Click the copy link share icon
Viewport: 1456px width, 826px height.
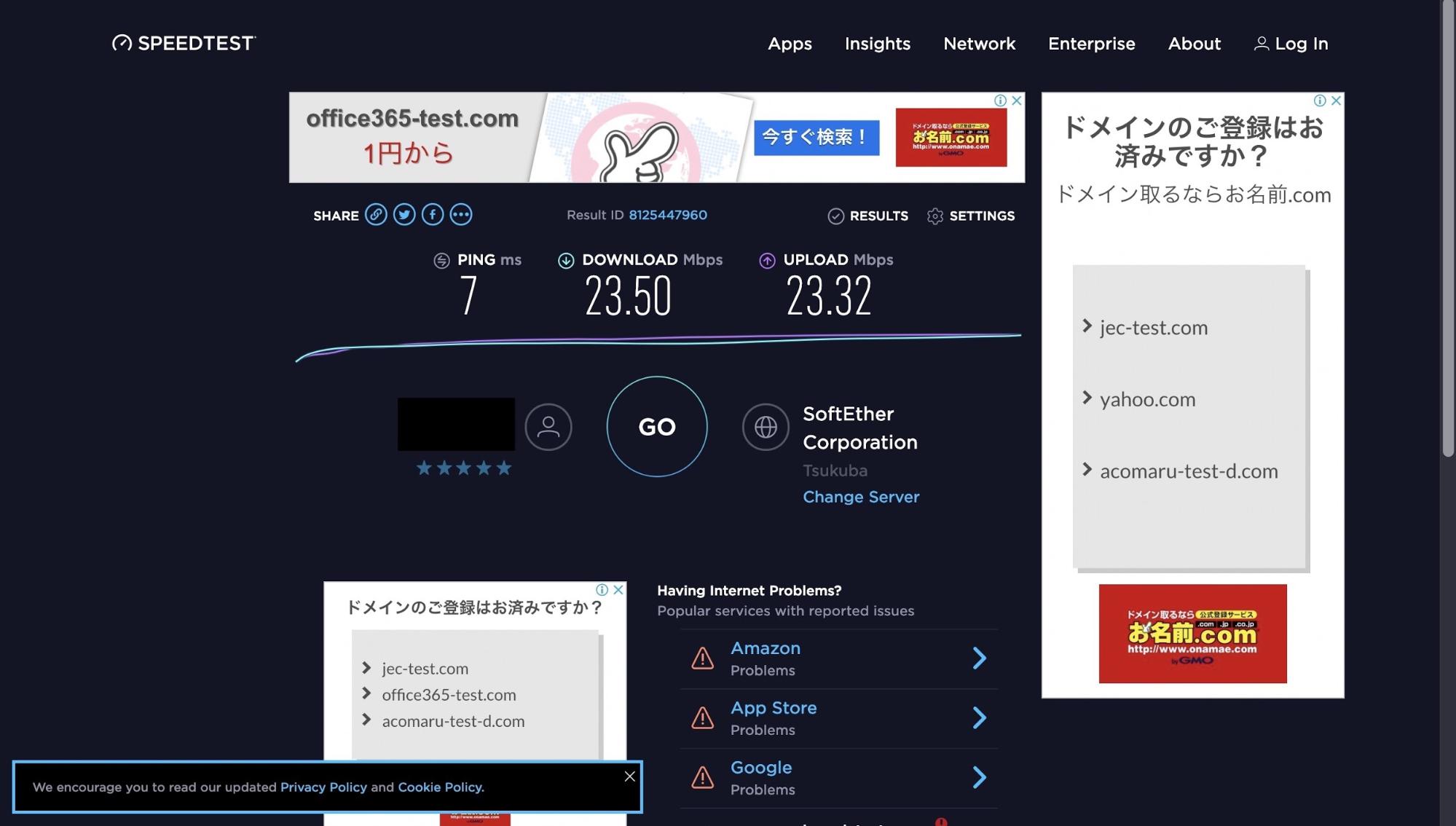click(x=376, y=214)
